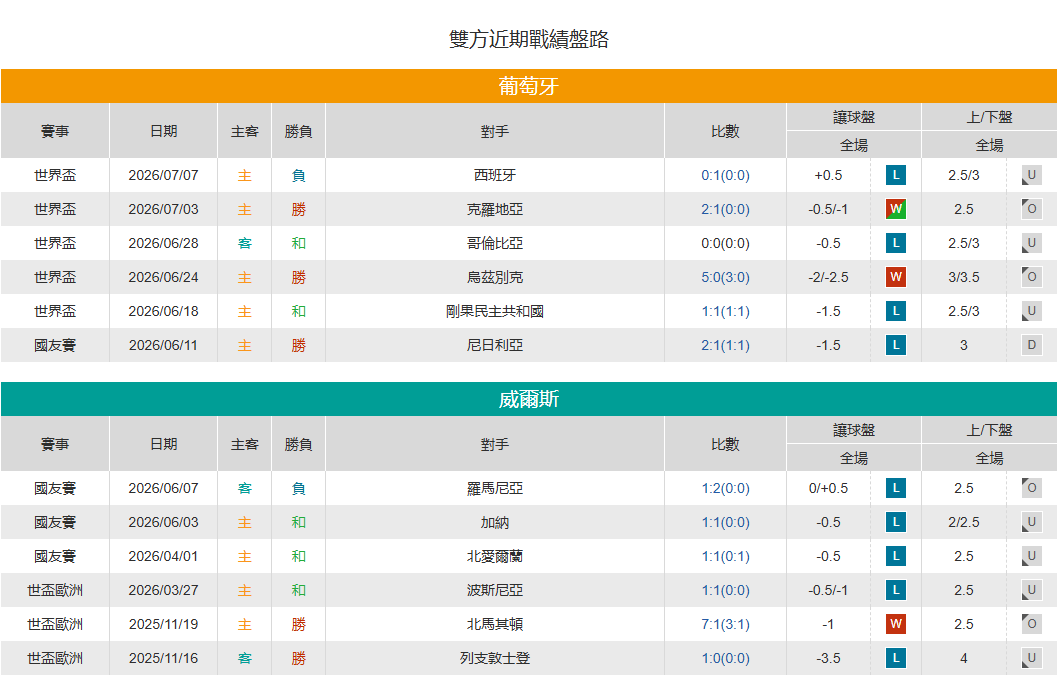Click the U over/under badge in the 西班牙 row
The height and width of the screenshot is (691, 1058).
pyautogui.click(x=1031, y=175)
